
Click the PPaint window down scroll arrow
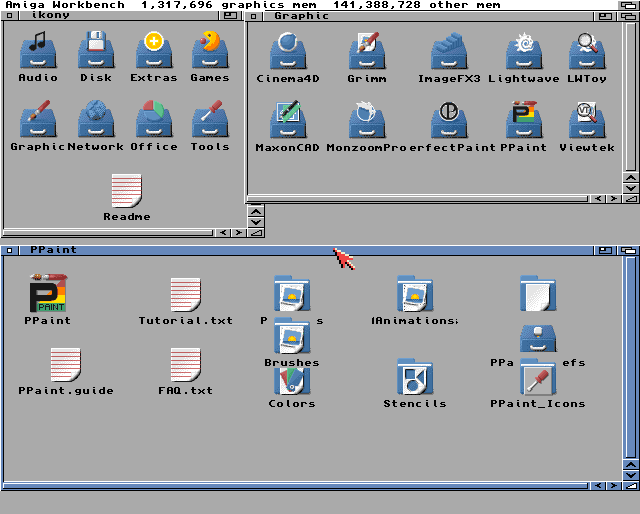629,473
